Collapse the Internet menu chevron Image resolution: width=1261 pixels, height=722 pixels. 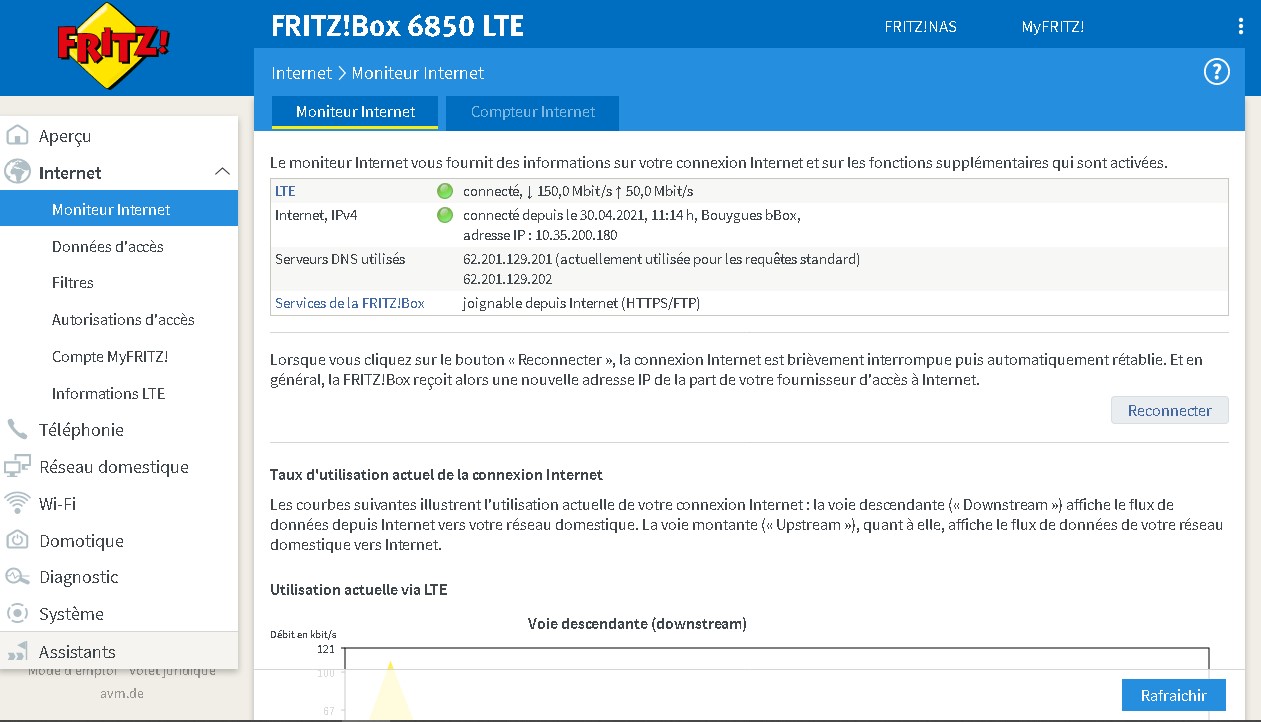pyautogui.click(x=223, y=172)
